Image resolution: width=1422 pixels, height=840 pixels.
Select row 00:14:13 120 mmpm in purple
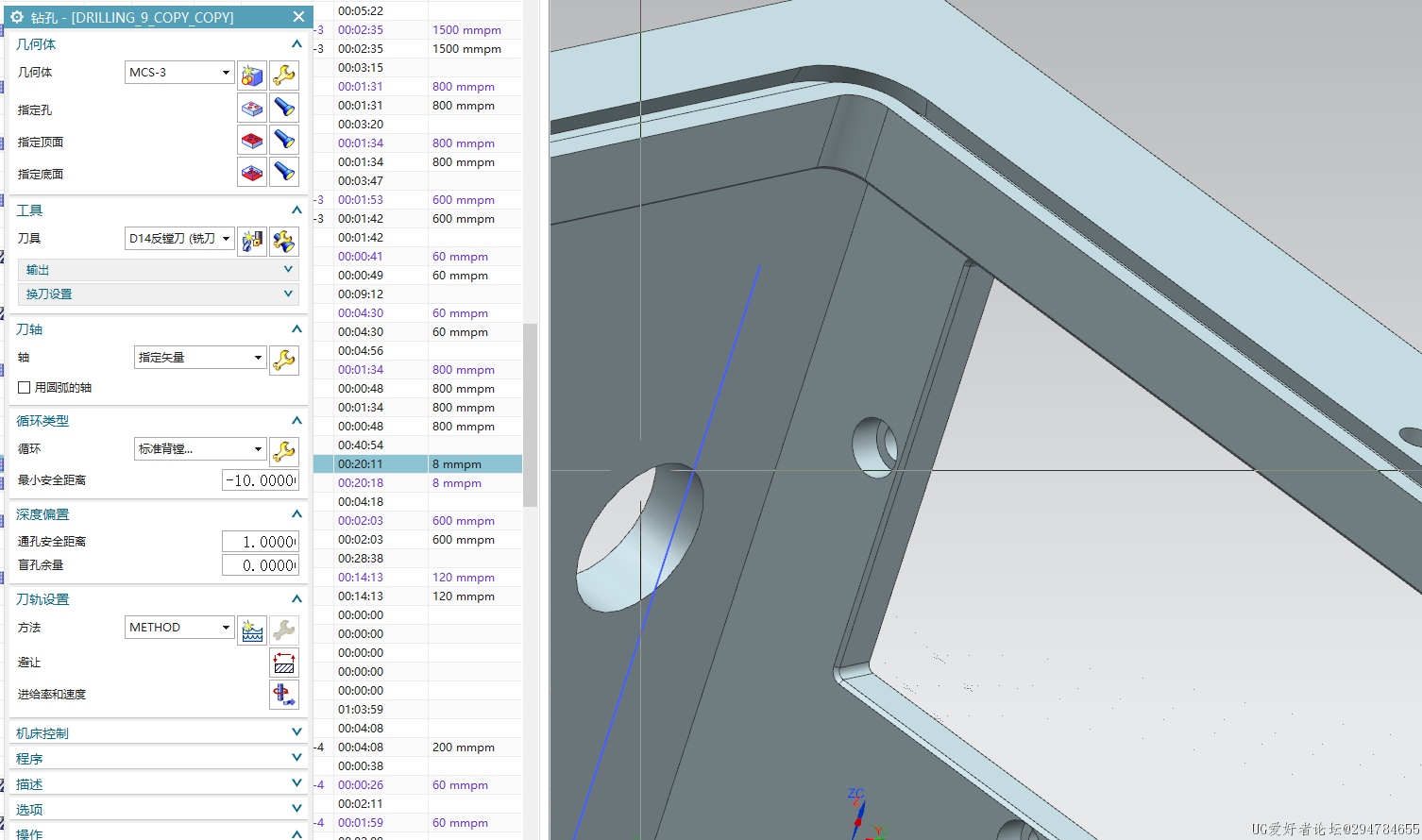[417, 578]
